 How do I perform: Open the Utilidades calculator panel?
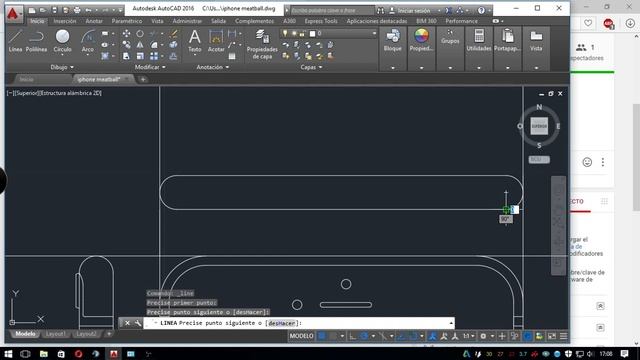479,40
